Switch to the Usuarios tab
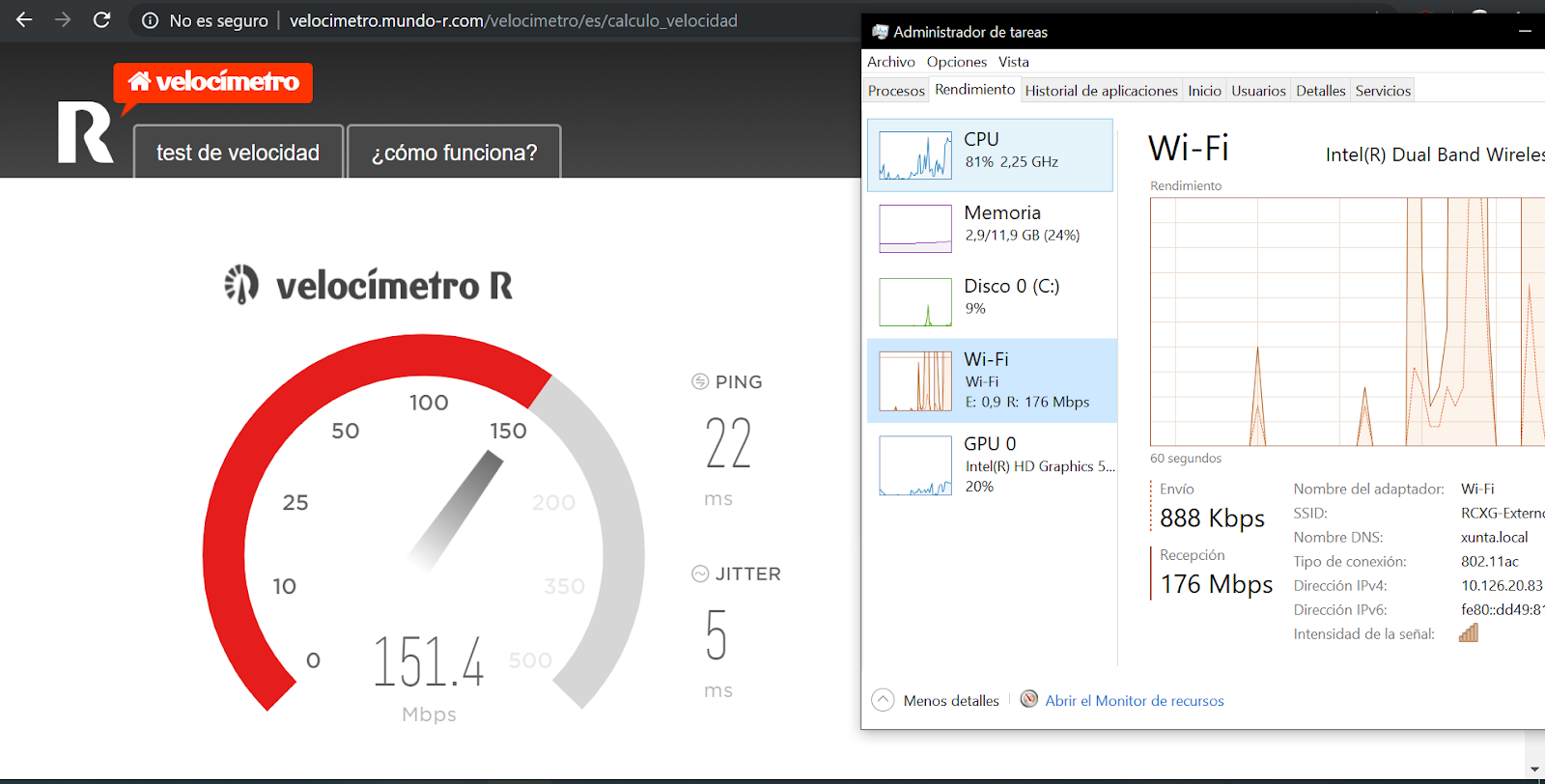1545x784 pixels. [1259, 91]
